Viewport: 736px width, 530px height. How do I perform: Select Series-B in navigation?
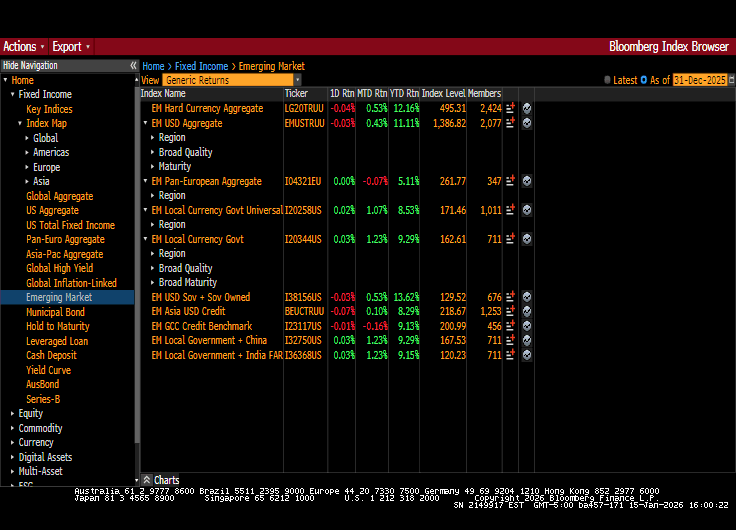click(x=43, y=399)
